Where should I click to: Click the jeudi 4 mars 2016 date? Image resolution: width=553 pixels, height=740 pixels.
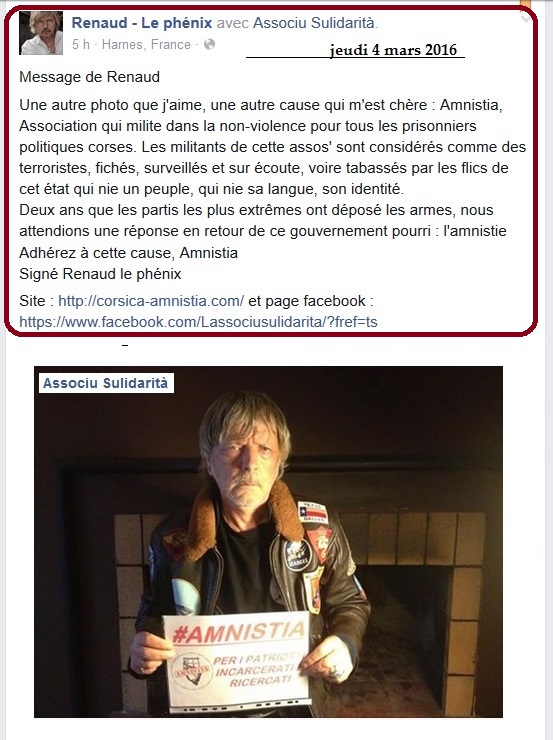tap(393, 50)
